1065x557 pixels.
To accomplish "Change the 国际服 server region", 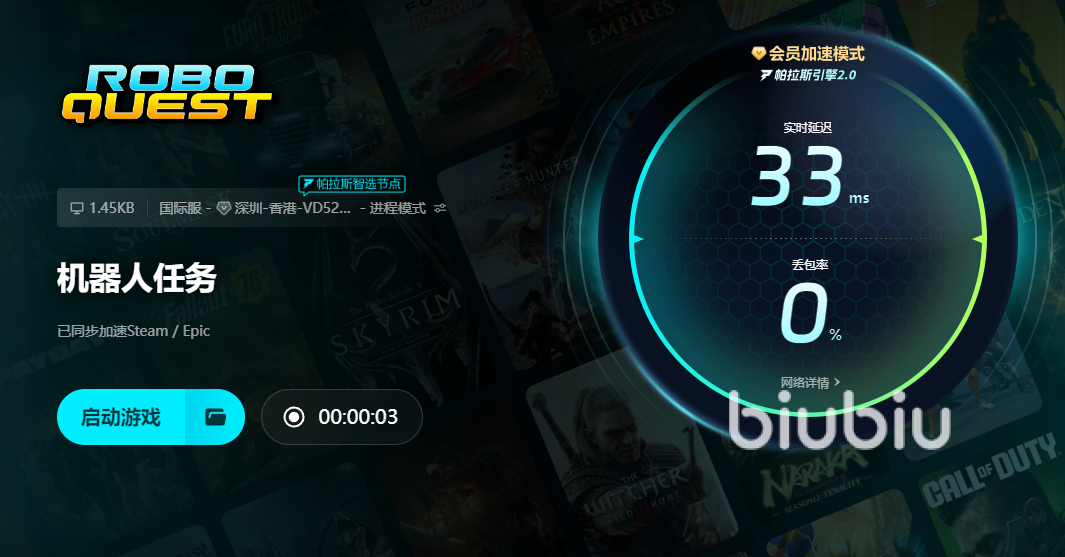I will tap(180, 209).
